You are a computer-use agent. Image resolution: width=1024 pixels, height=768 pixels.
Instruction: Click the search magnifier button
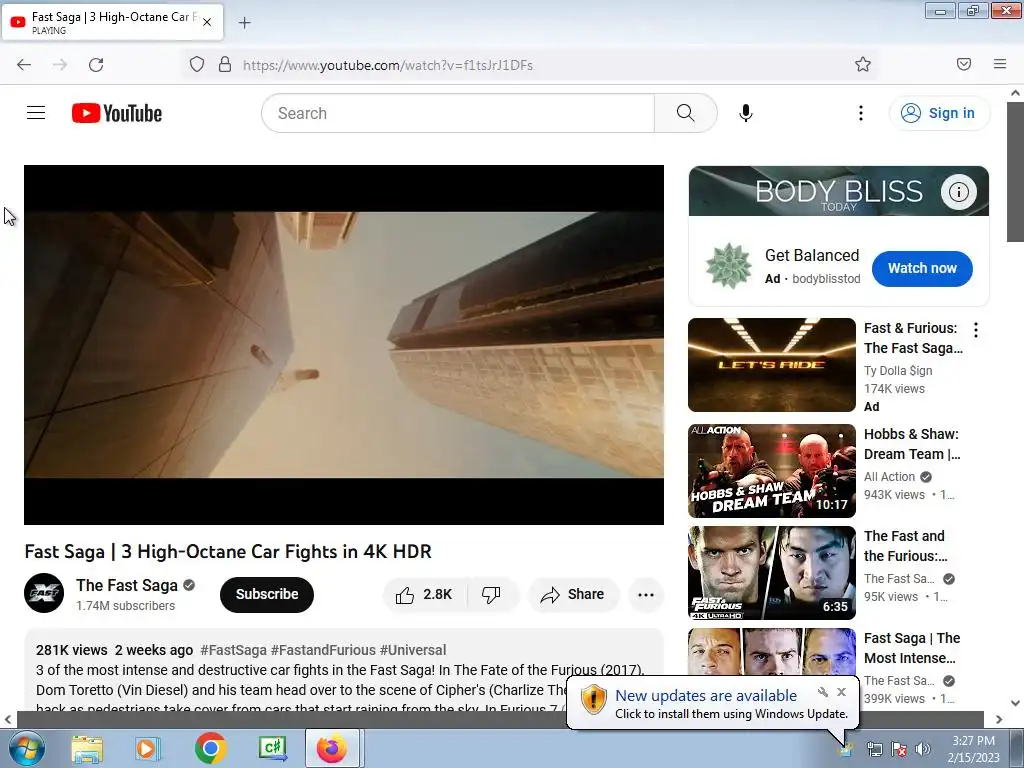[685, 113]
